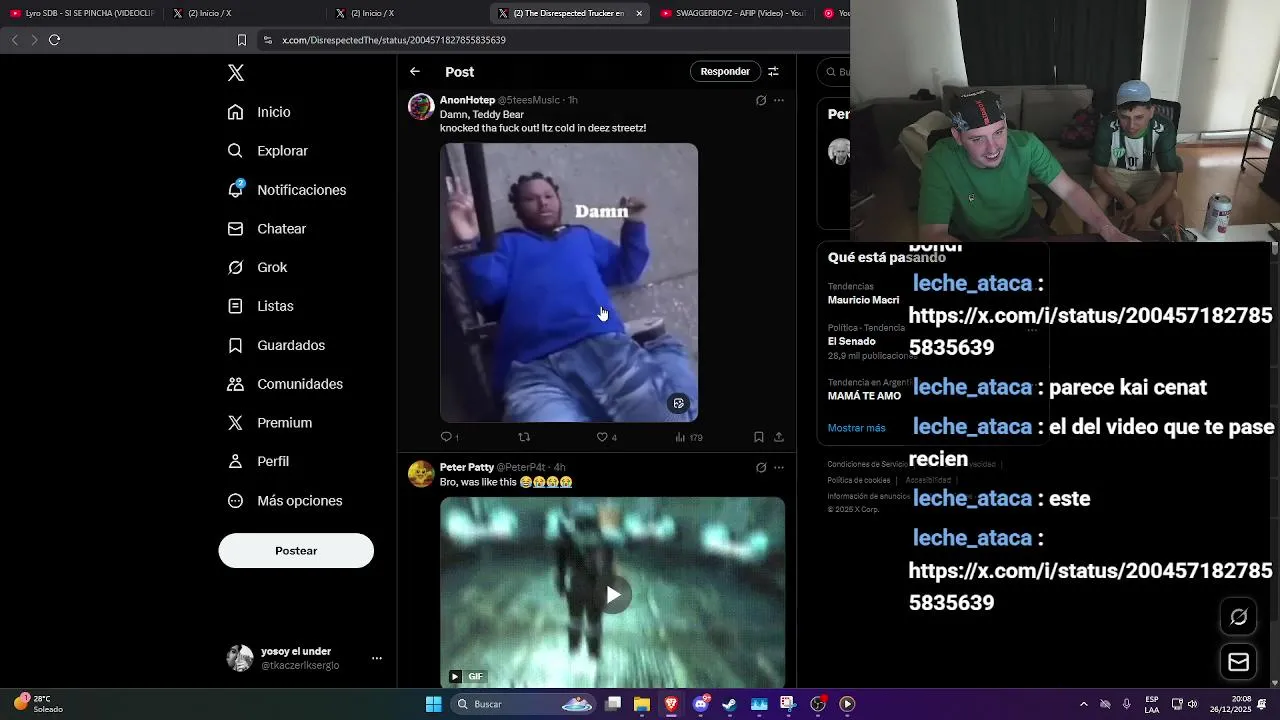Image resolution: width=1280 pixels, height=720 pixels.
Task: Click Mostrar más under trends
Action: tap(856, 428)
